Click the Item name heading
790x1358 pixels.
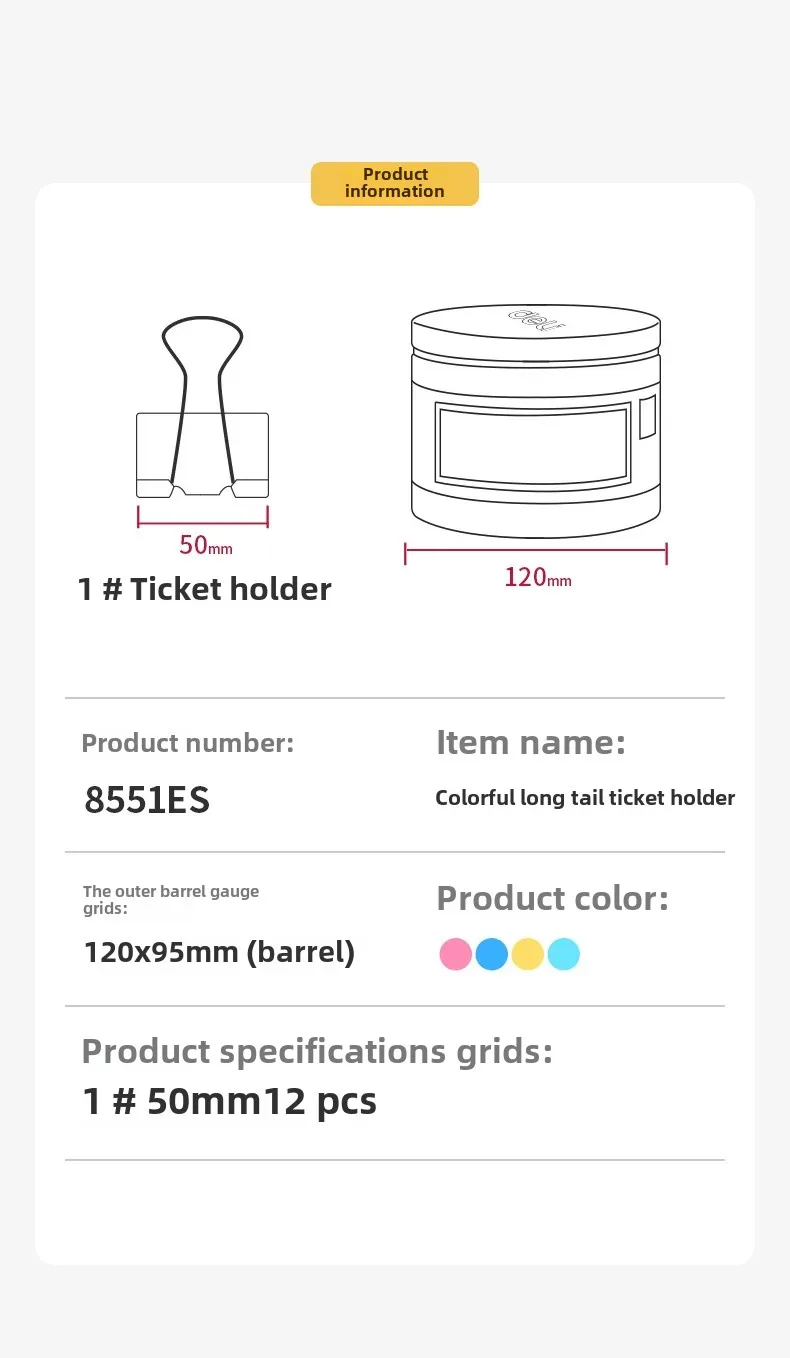click(x=531, y=743)
